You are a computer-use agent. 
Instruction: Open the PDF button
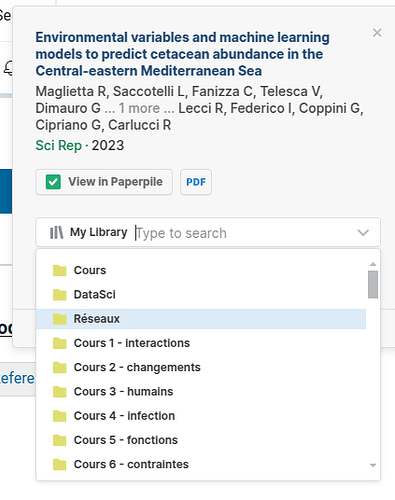pos(196,182)
